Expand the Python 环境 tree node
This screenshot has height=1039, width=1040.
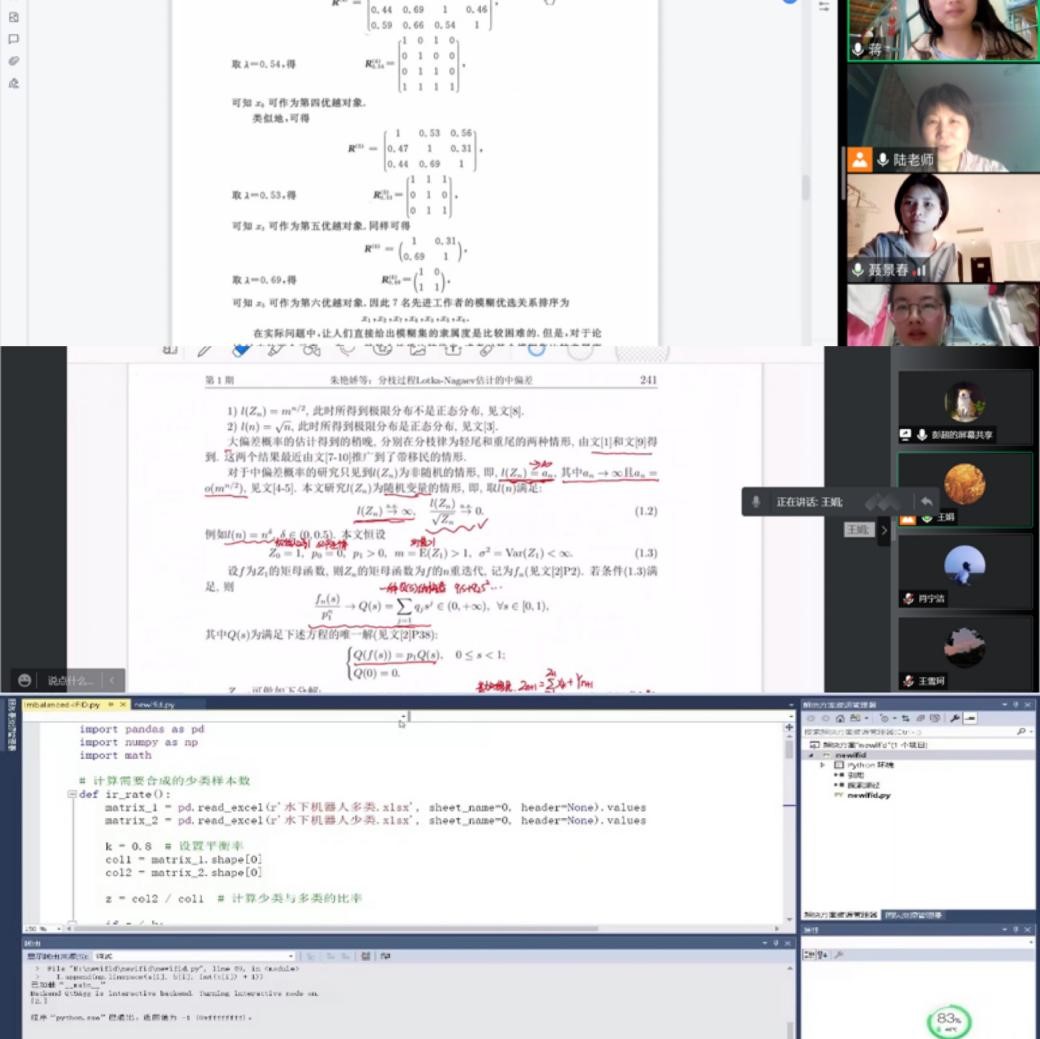[822, 765]
